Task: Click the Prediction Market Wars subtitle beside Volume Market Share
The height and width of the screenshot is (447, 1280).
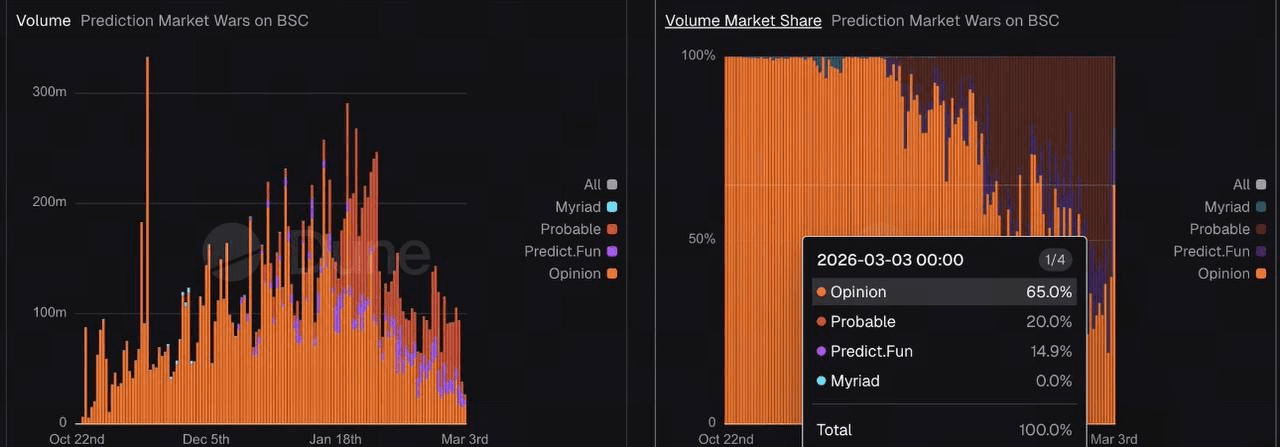Action: (945, 20)
